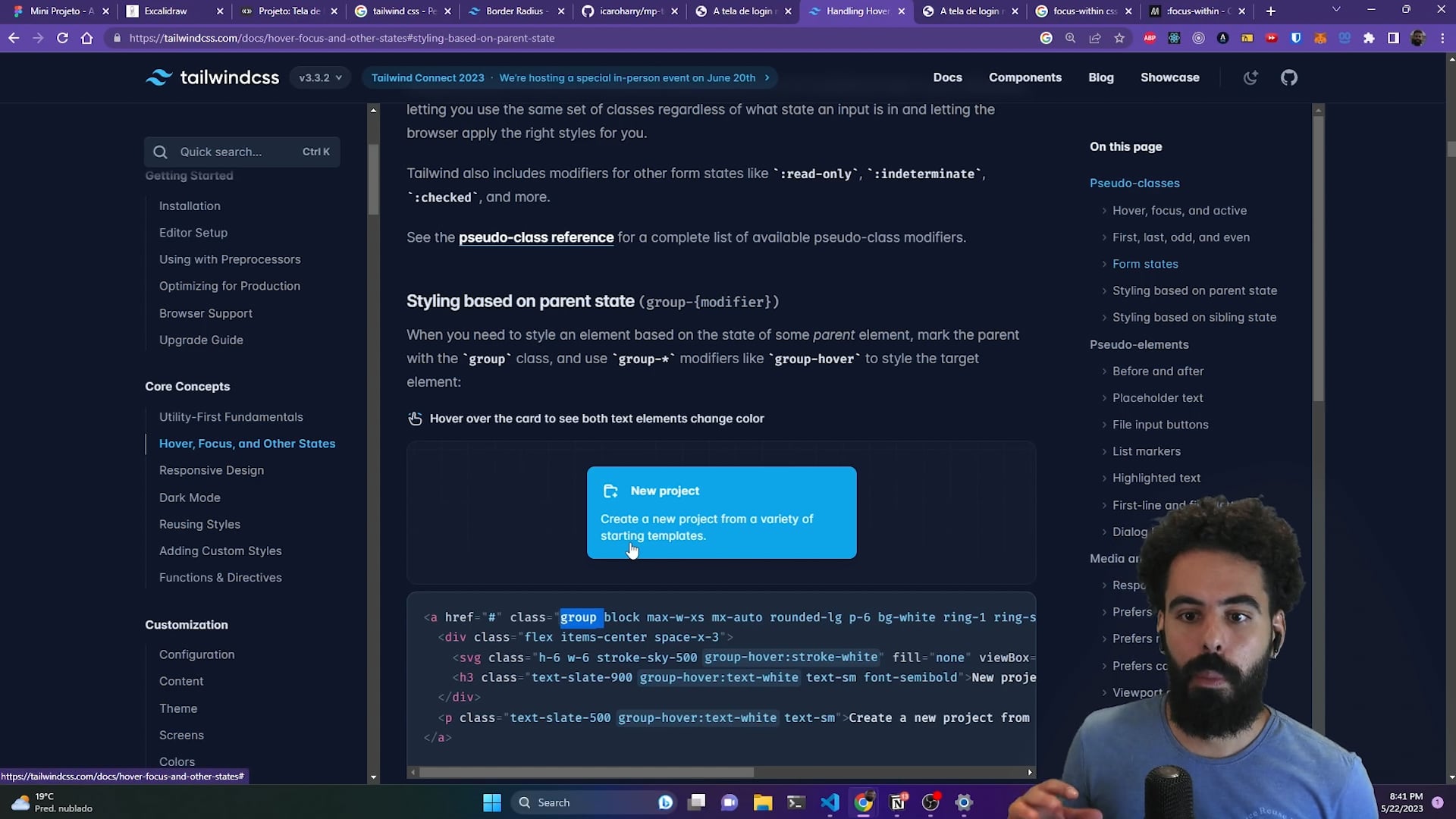Open Visual Studio Code from taskbar

point(830,802)
